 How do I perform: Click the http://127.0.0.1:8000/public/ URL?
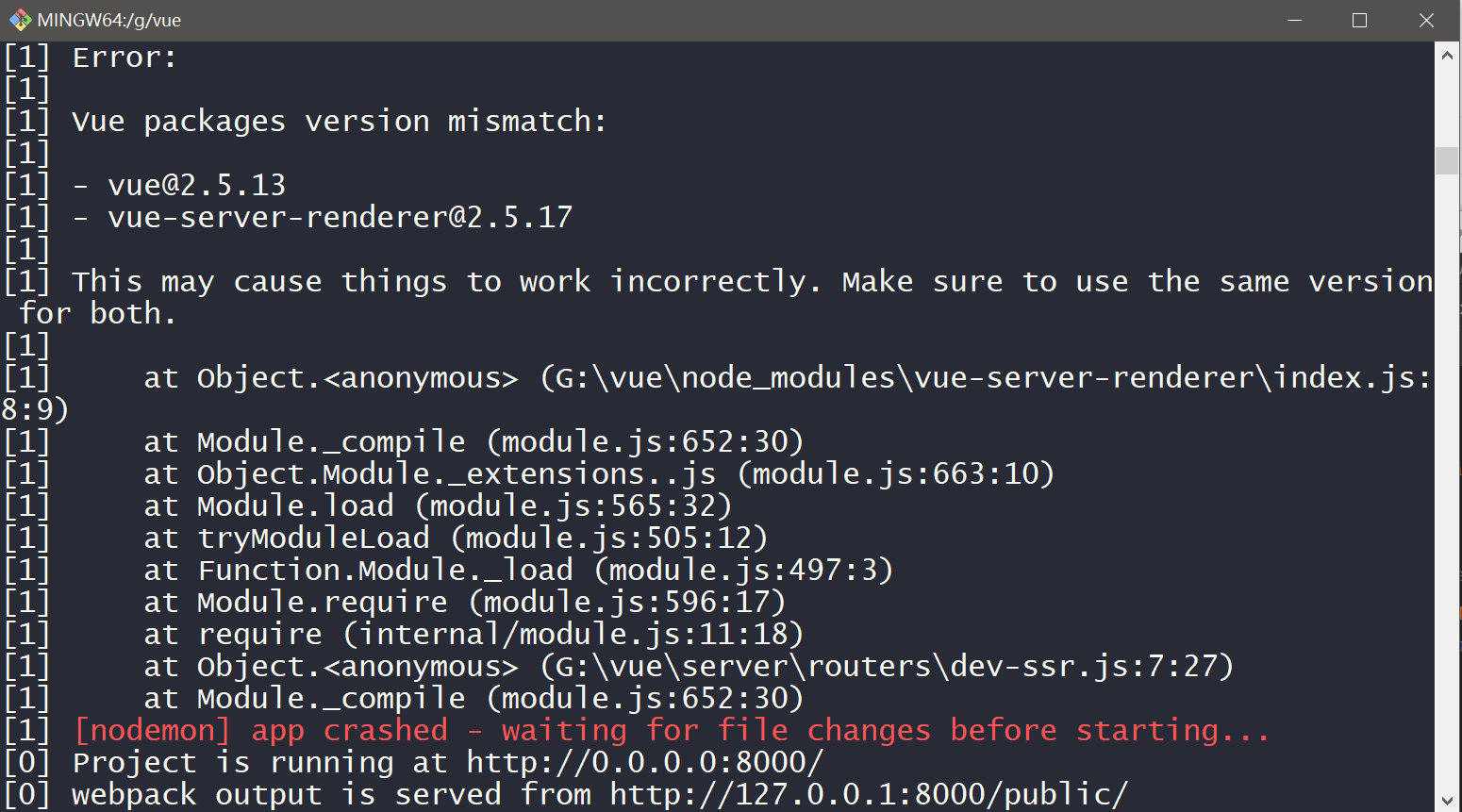(x=868, y=794)
